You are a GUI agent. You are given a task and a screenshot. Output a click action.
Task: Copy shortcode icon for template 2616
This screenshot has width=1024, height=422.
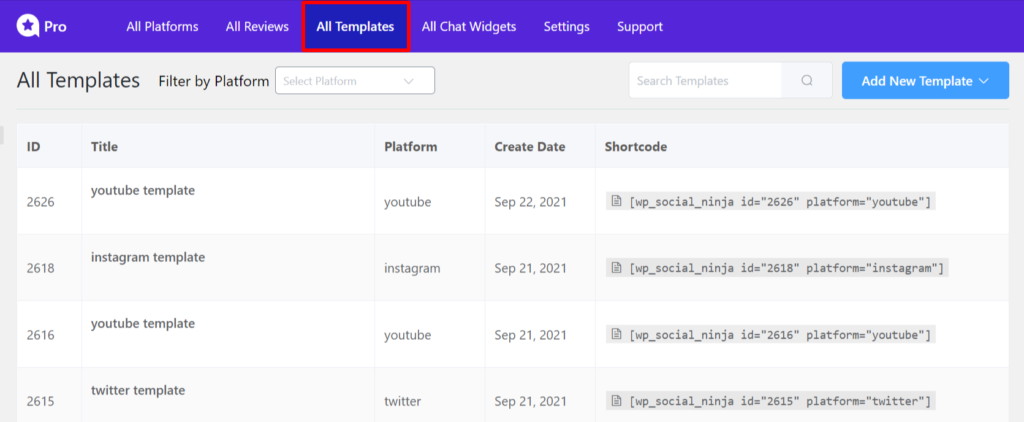tap(615, 334)
